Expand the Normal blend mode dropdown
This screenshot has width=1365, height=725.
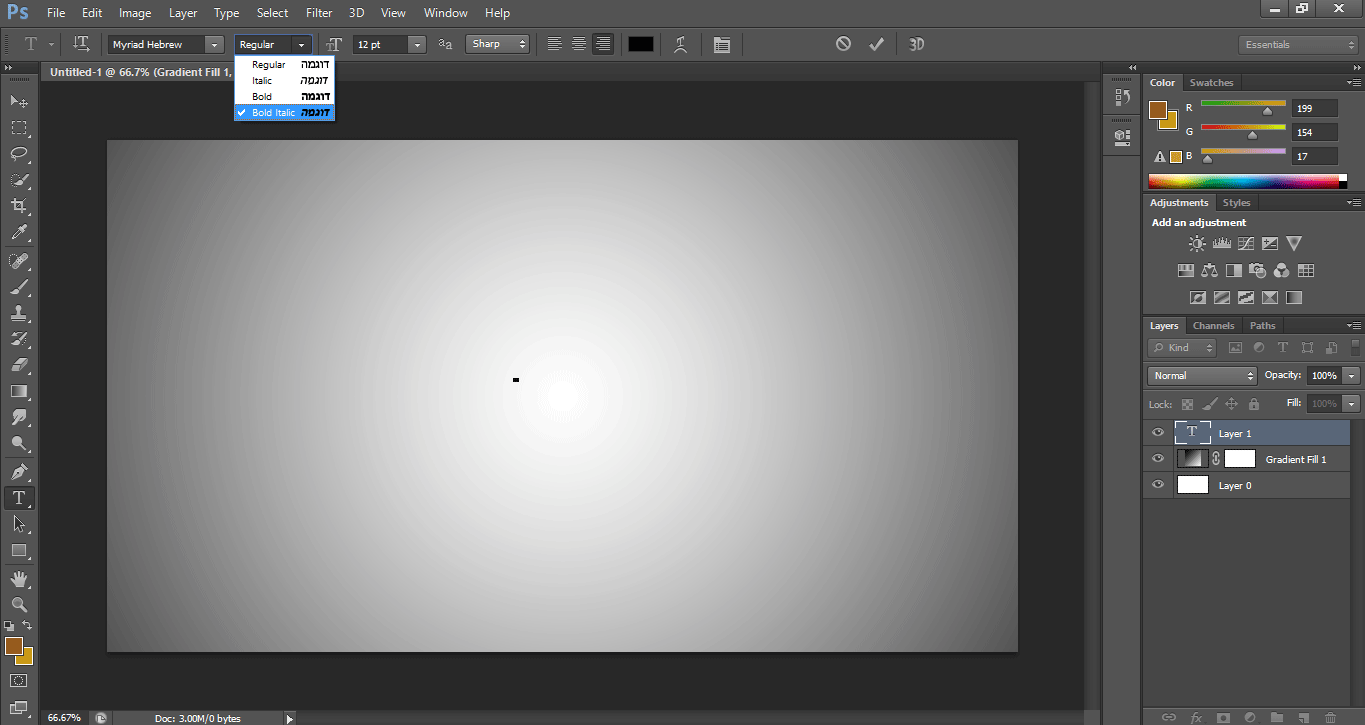coord(1202,376)
